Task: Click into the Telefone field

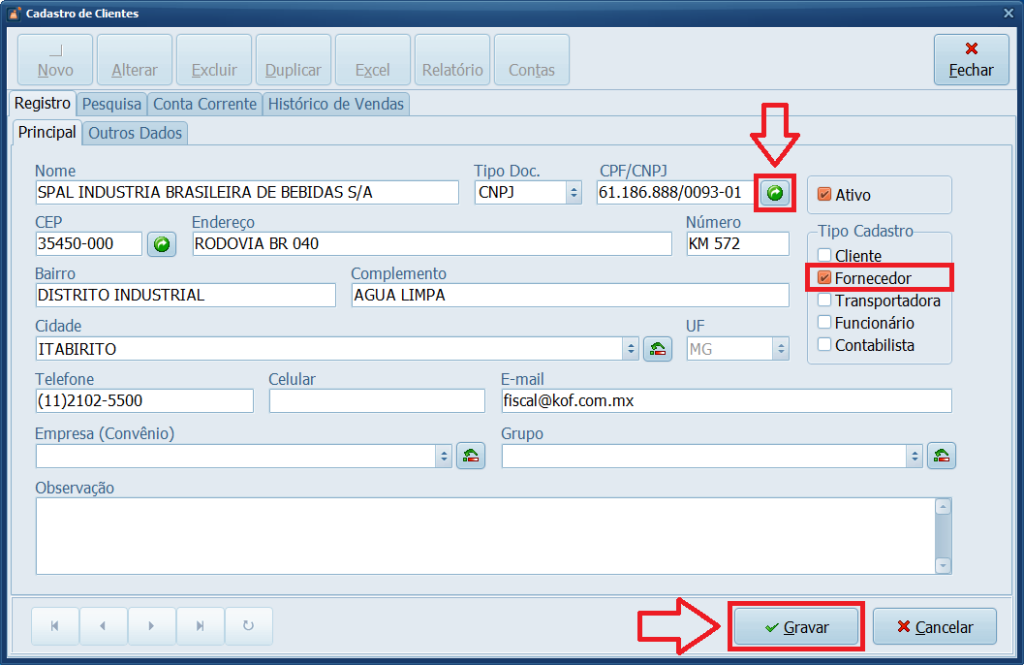Action: point(144,401)
